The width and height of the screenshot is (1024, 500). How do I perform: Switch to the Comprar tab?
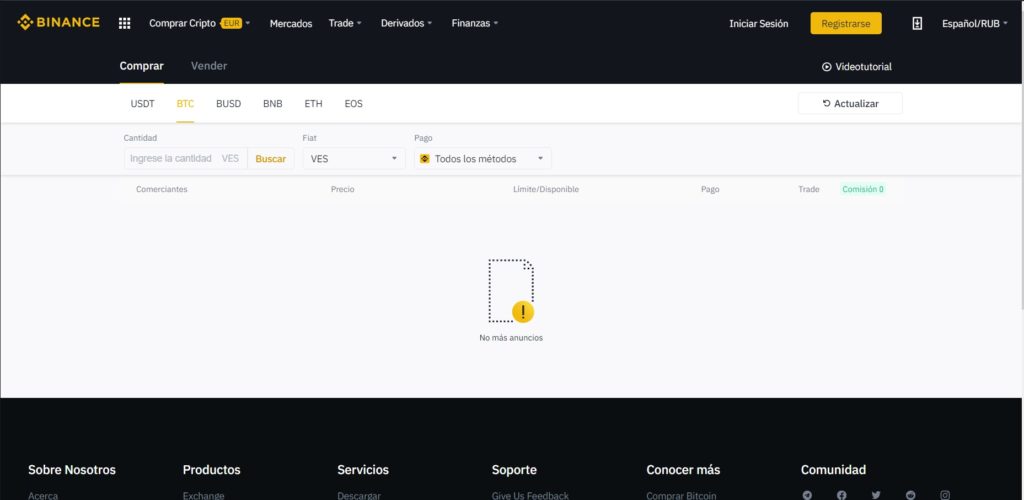pos(142,66)
